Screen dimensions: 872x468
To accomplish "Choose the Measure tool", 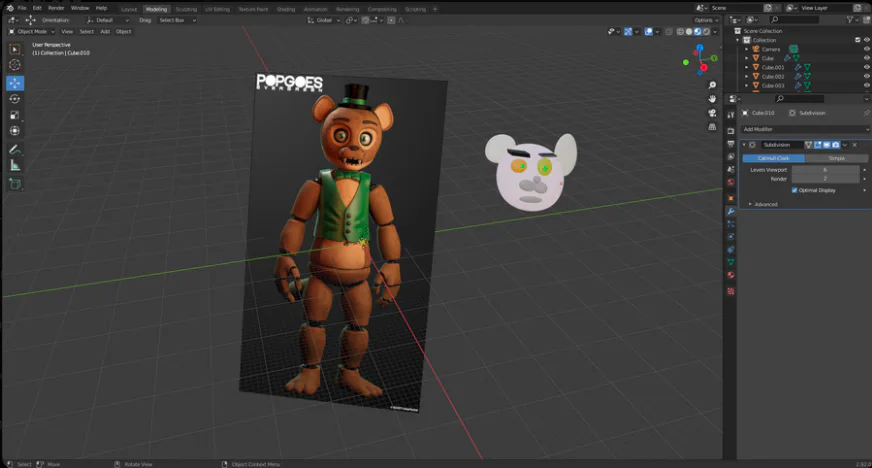I will point(15,165).
